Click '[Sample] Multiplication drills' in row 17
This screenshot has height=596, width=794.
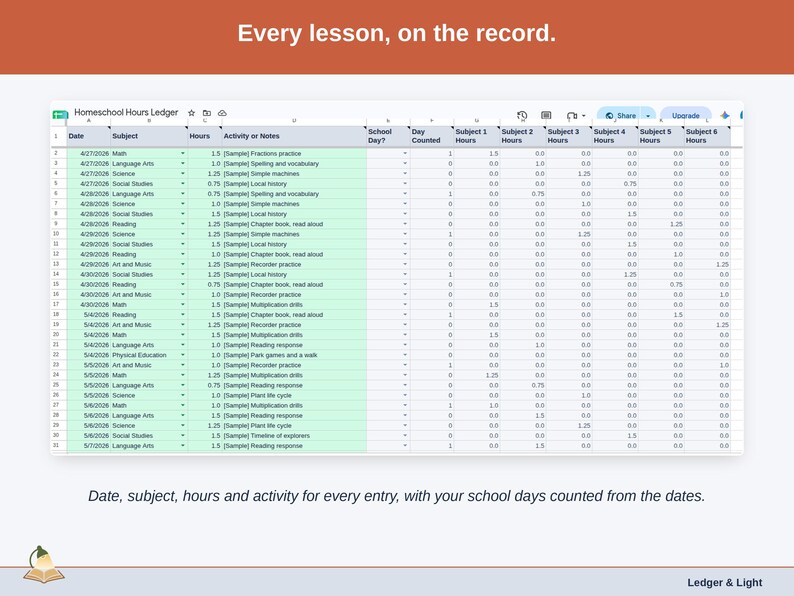(294, 304)
